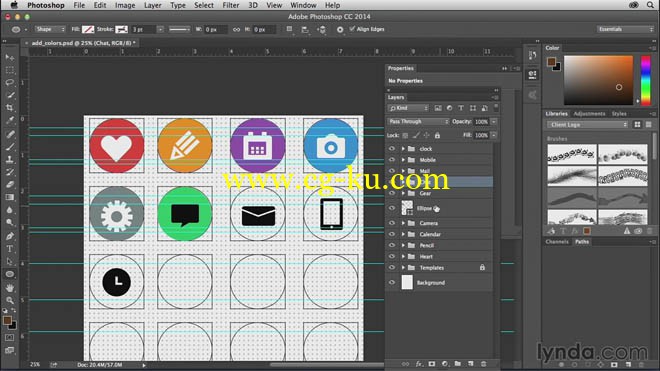Select the Eraser tool

pos(10,184)
